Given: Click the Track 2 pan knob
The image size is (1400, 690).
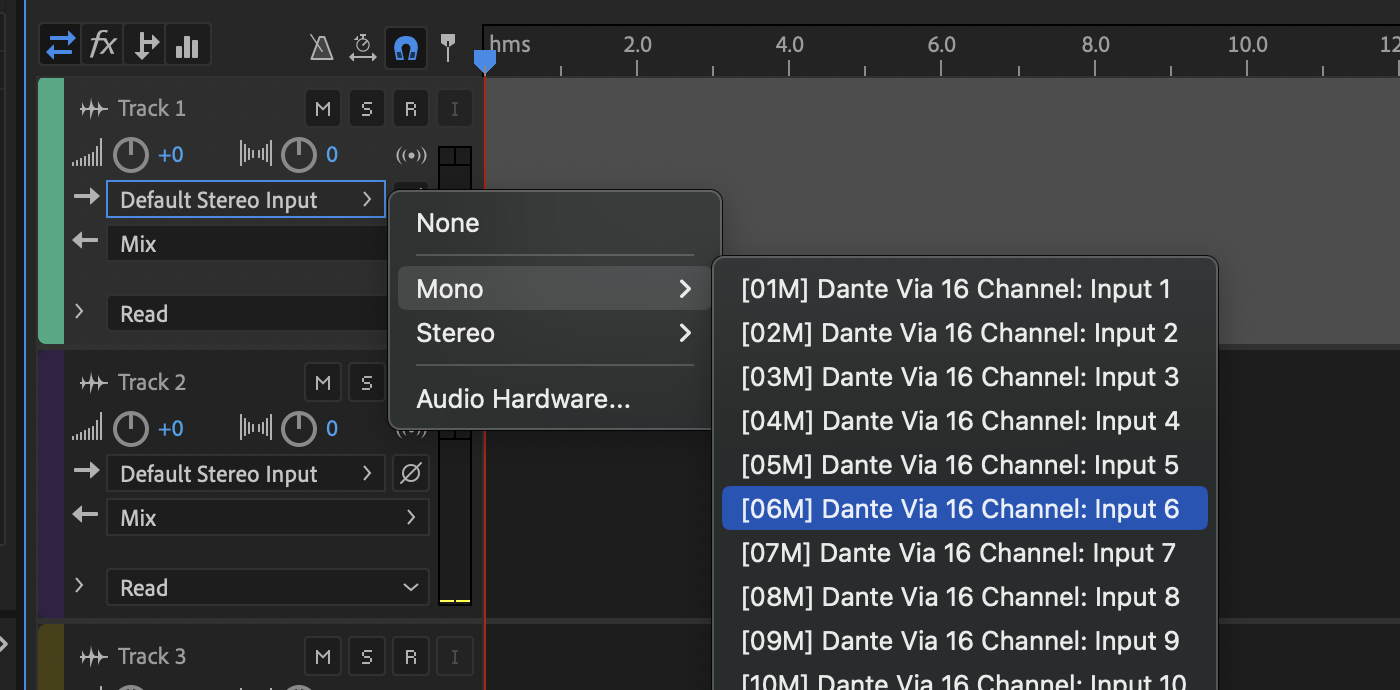Looking at the screenshot, I should click(299, 429).
